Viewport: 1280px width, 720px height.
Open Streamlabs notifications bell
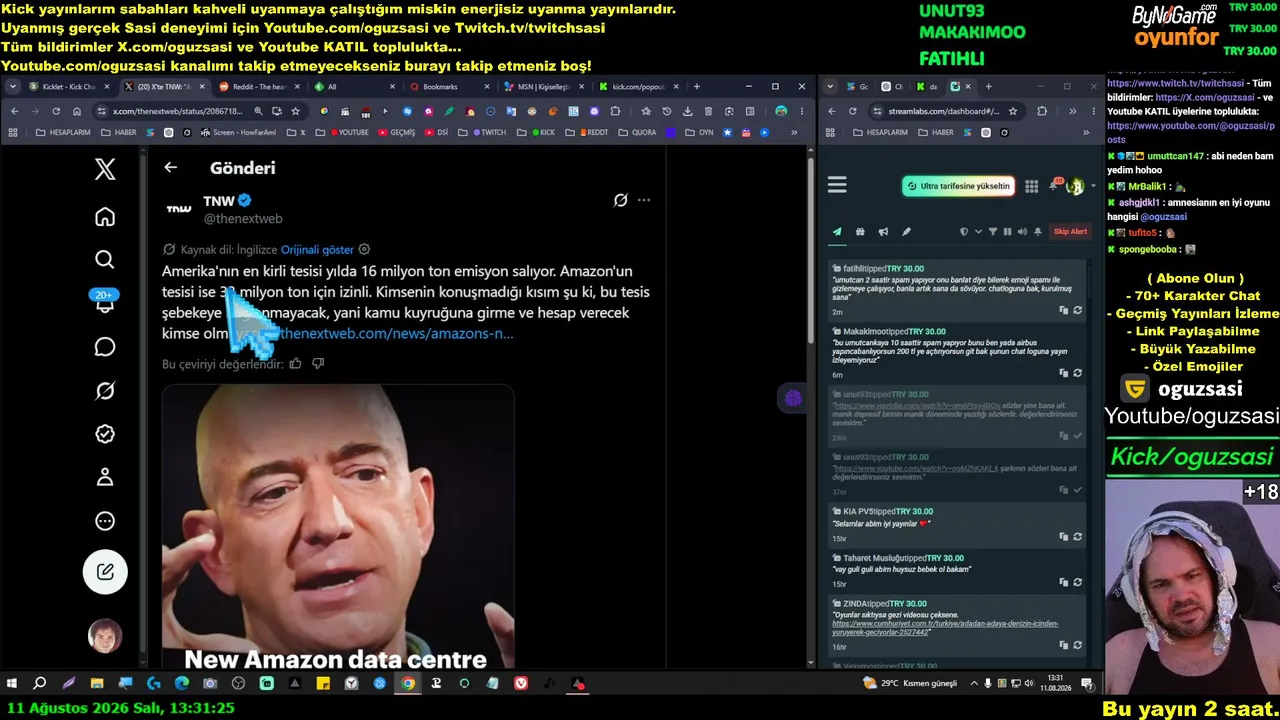pos(1054,185)
